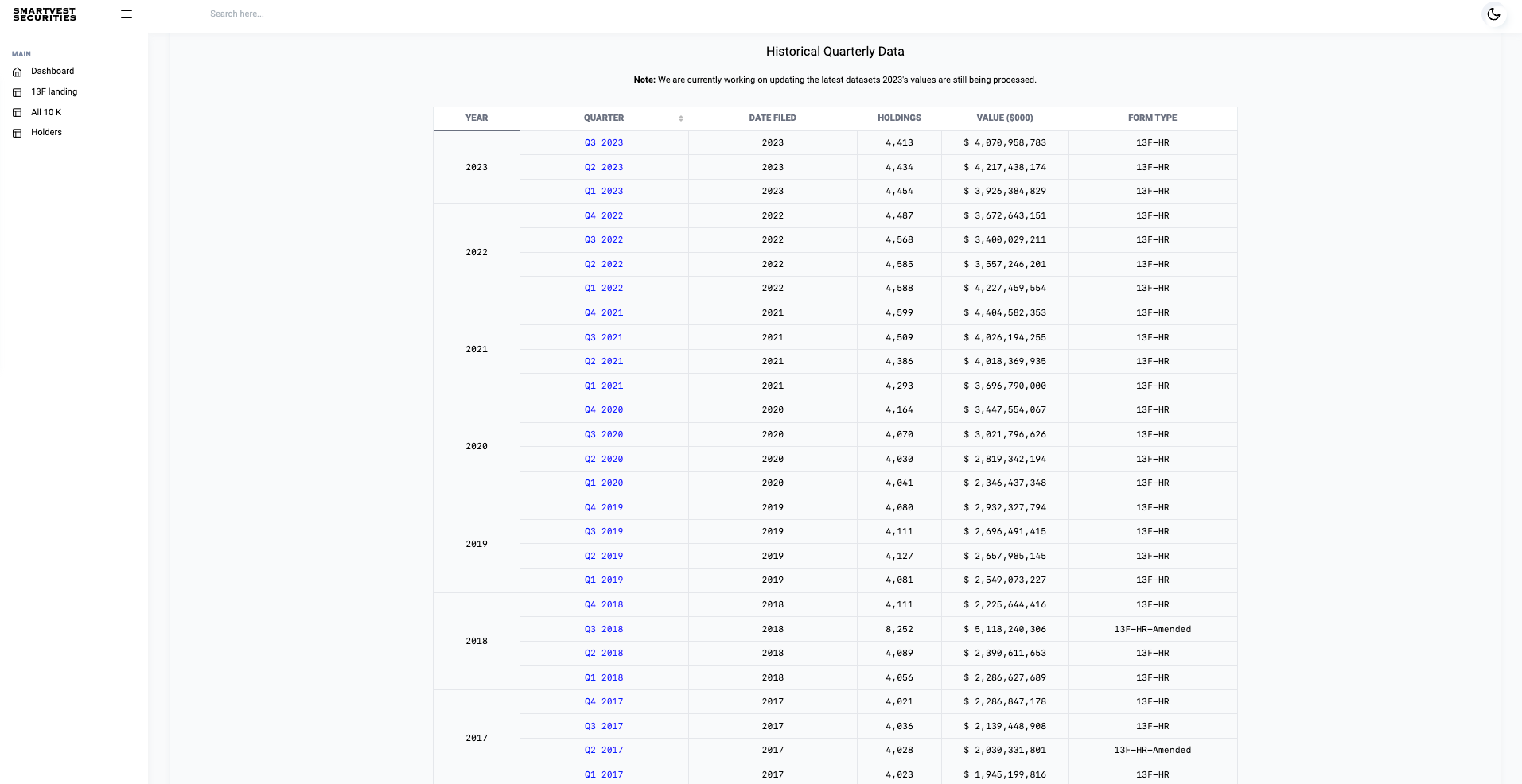The image size is (1522, 784).
Task: Open Q3 2021 quarter link
Action: point(604,338)
